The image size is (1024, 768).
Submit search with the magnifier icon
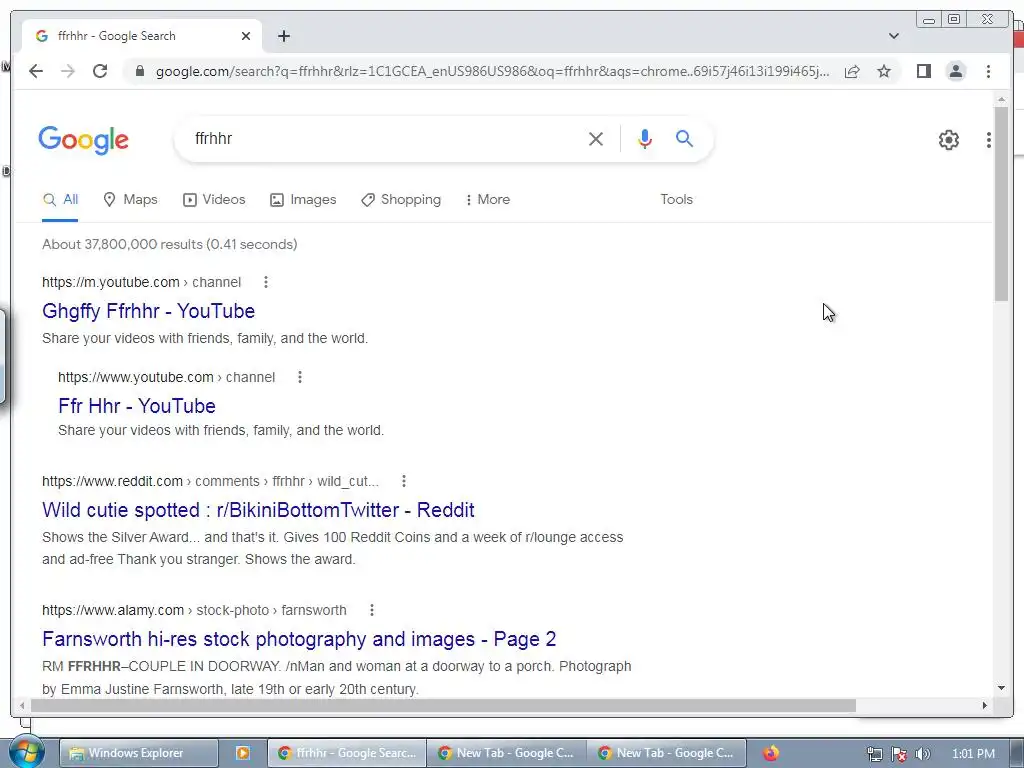click(684, 138)
